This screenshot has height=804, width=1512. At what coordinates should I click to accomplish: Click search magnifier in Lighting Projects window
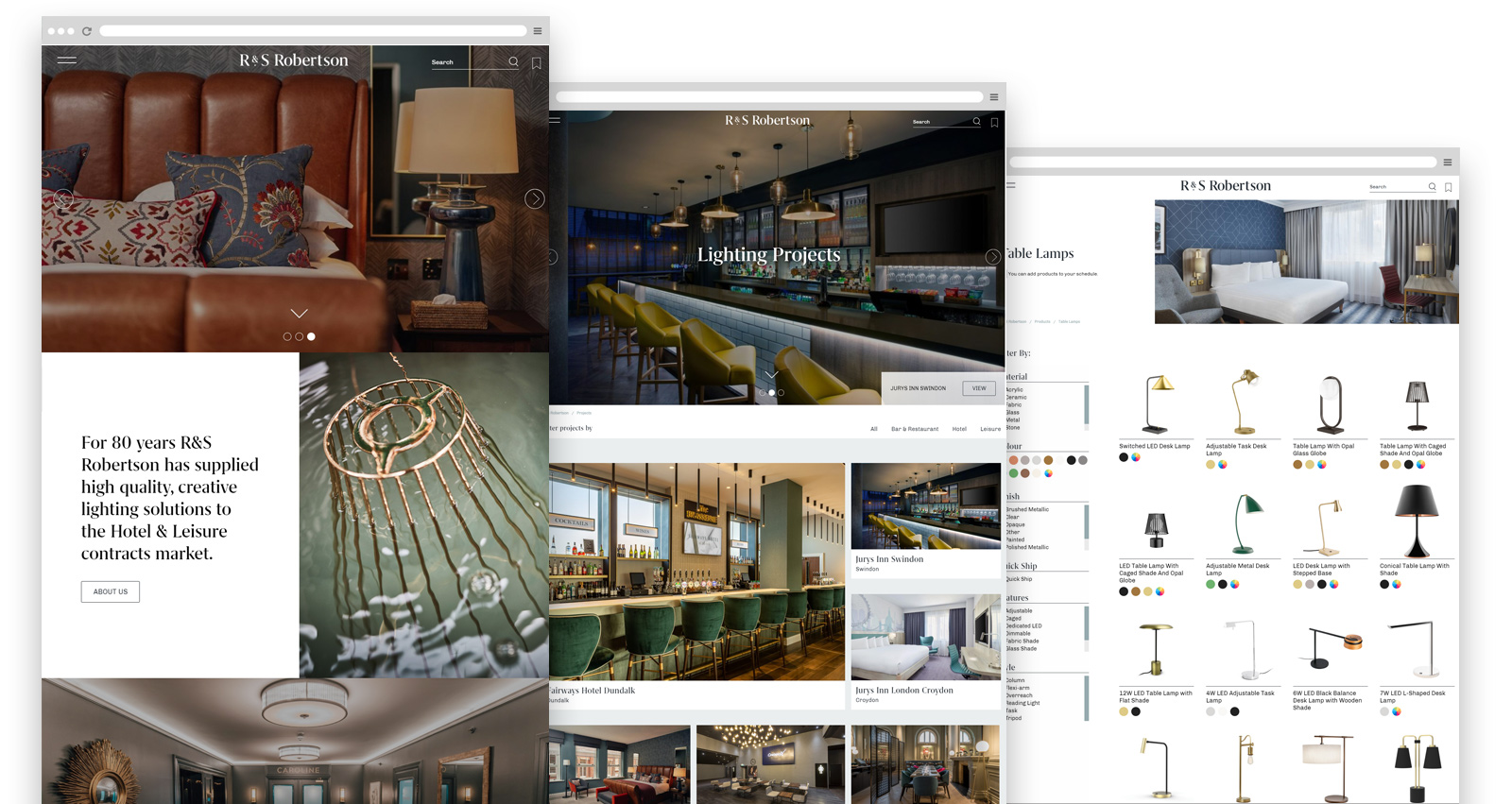[976, 121]
